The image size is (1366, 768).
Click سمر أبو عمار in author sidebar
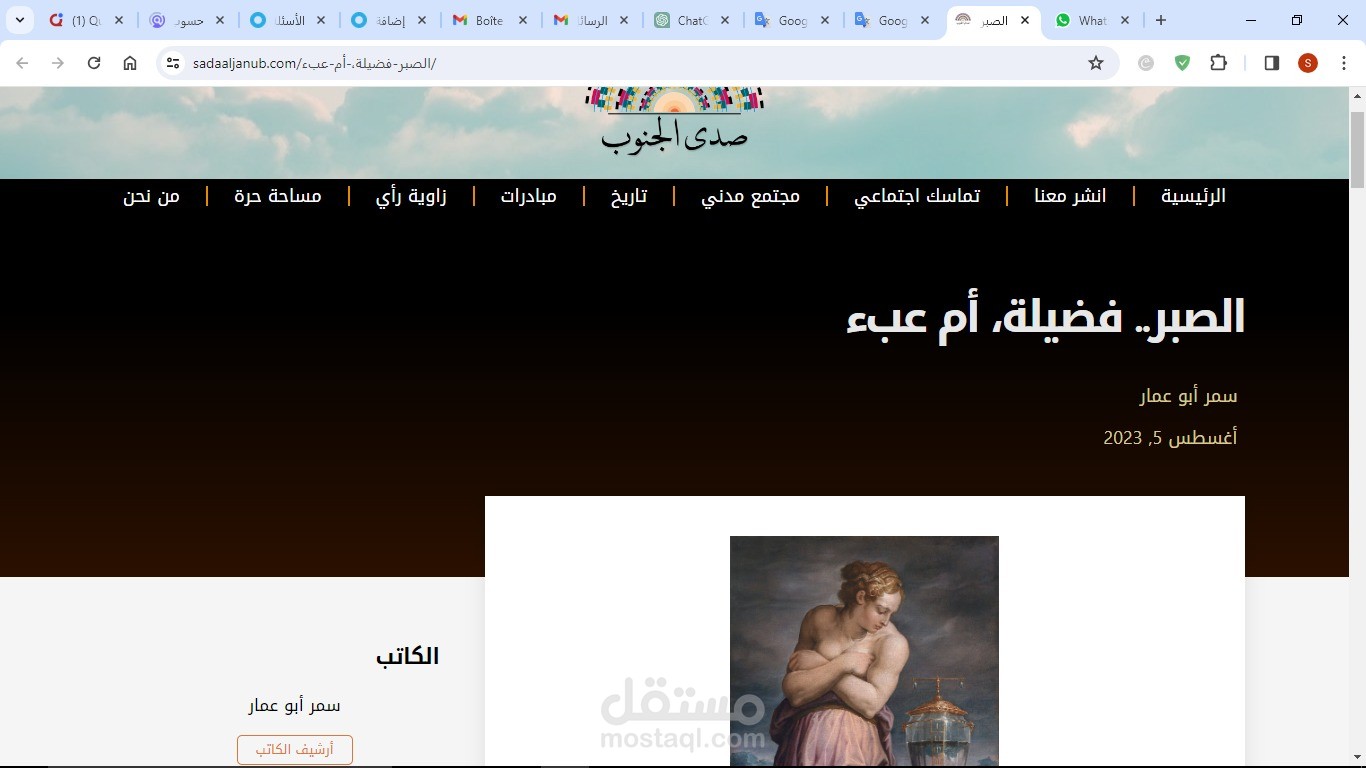point(294,706)
